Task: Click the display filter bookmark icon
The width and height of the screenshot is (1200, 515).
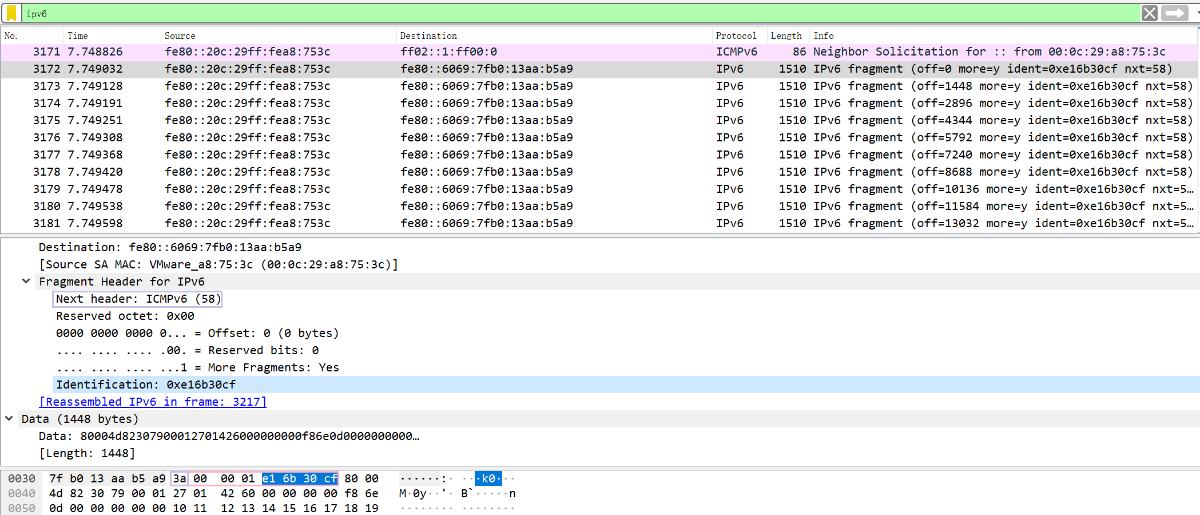Action: coord(11,13)
